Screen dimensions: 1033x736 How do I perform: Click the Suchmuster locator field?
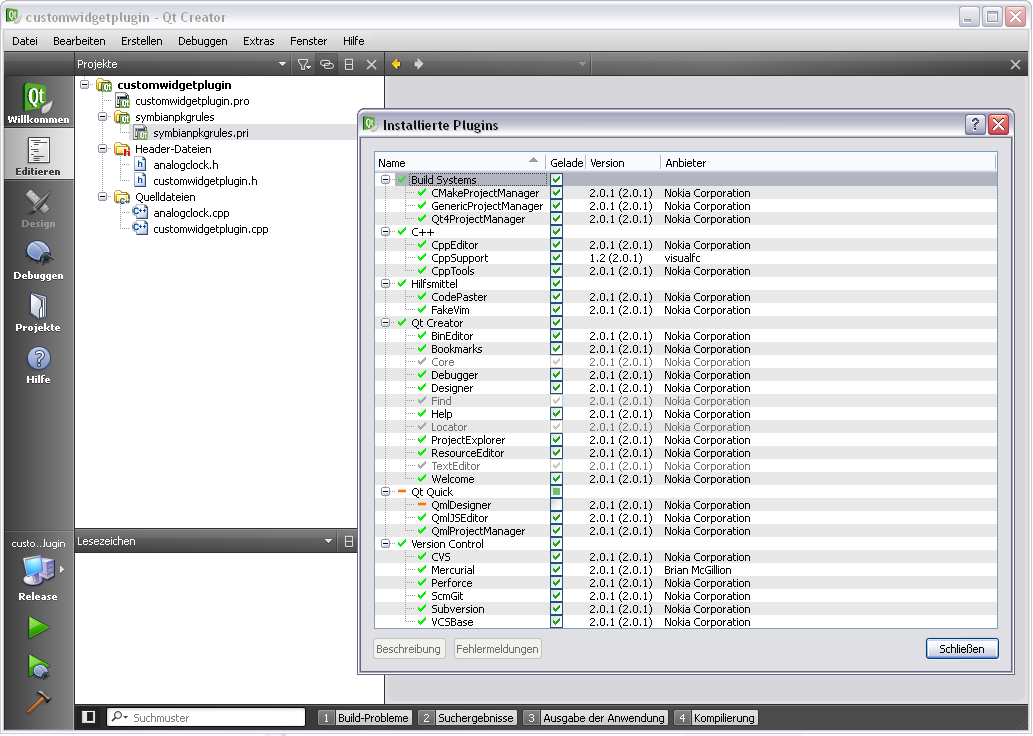pos(206,717)
